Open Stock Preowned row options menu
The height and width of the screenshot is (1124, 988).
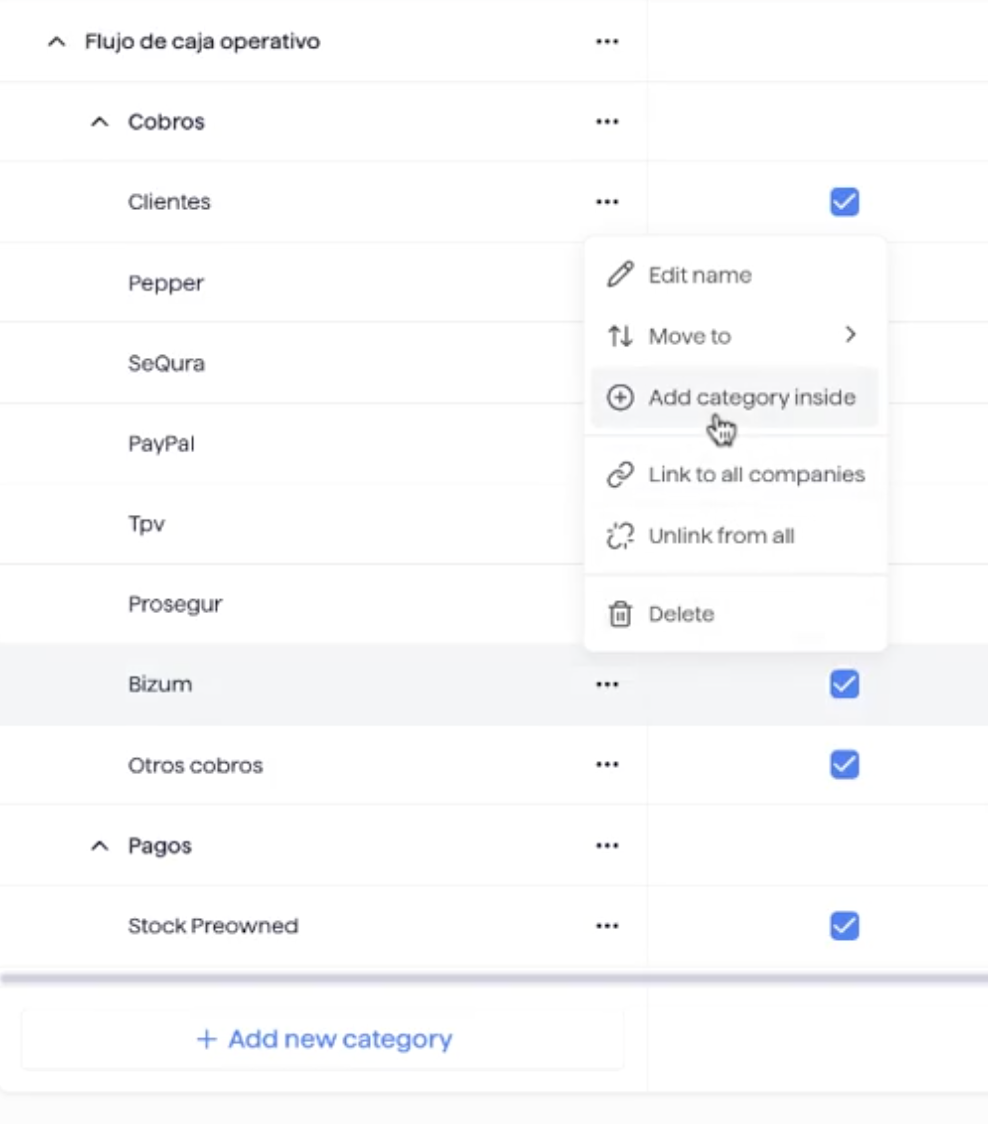click(607, 926)
